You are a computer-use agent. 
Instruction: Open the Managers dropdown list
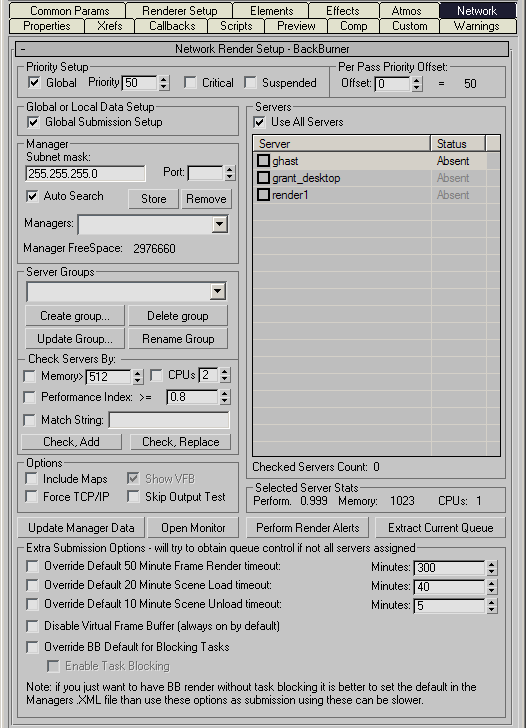(220, 225)
